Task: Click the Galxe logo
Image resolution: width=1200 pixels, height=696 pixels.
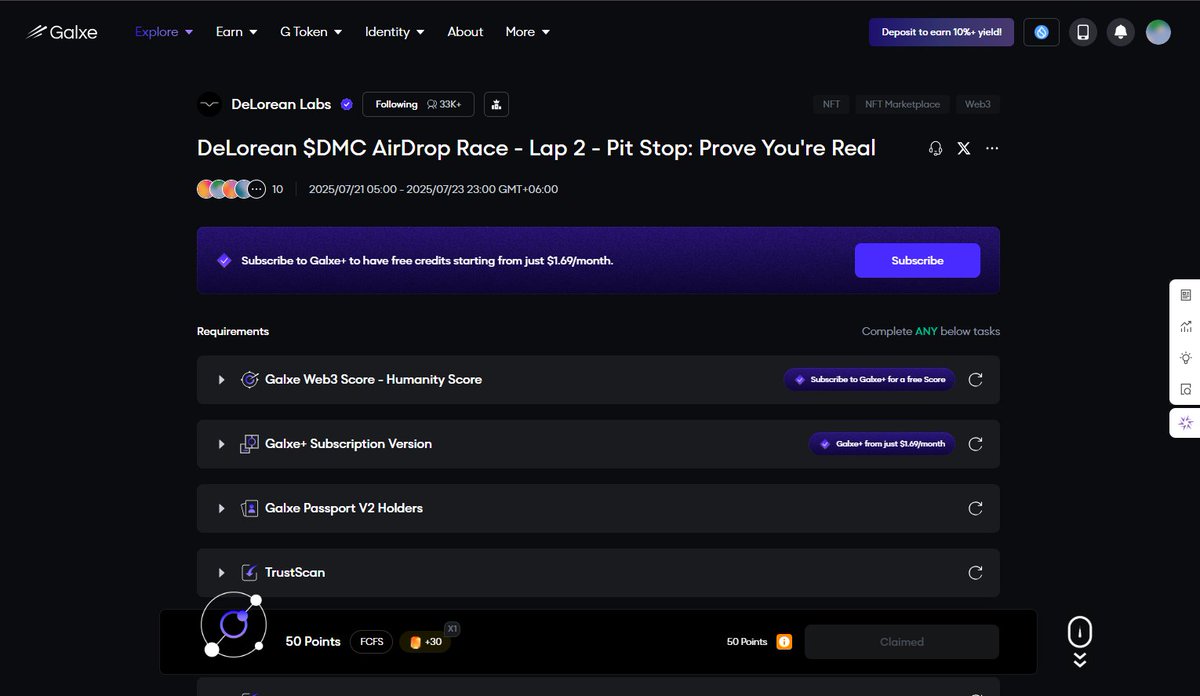Action: [62, 32]
